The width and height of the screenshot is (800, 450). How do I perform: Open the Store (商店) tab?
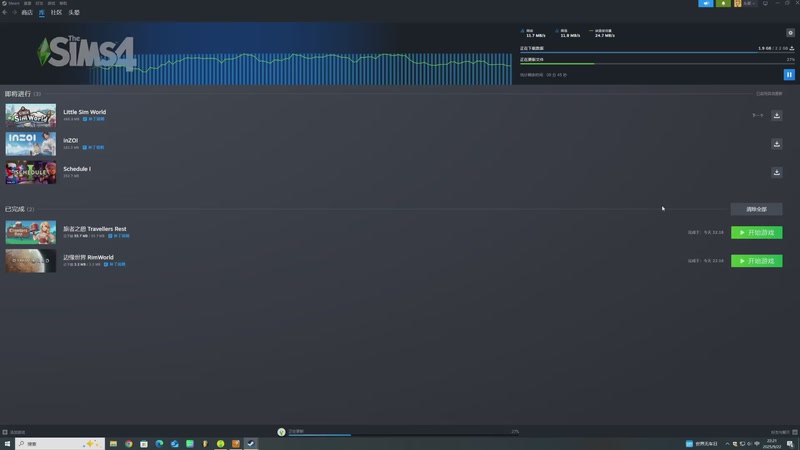[27, 12]
